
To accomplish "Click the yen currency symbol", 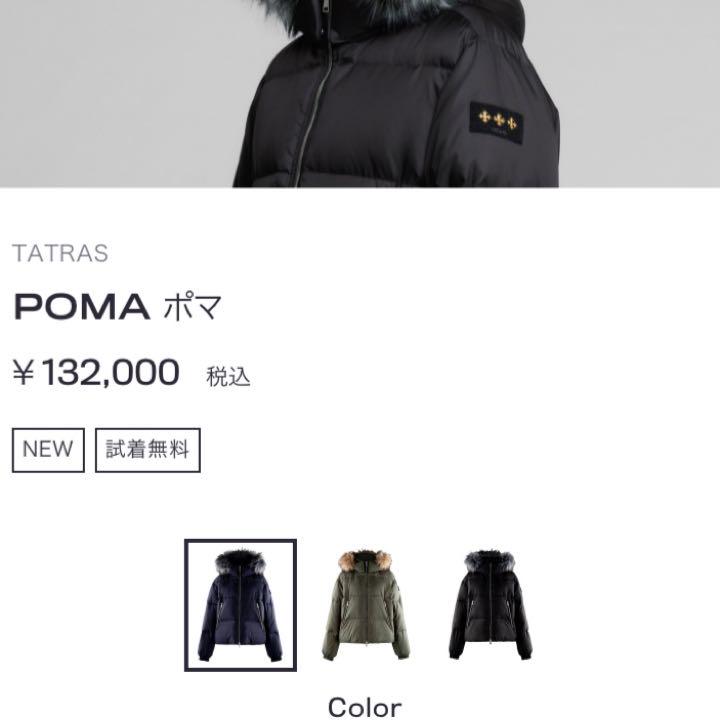I will (23, 373).
